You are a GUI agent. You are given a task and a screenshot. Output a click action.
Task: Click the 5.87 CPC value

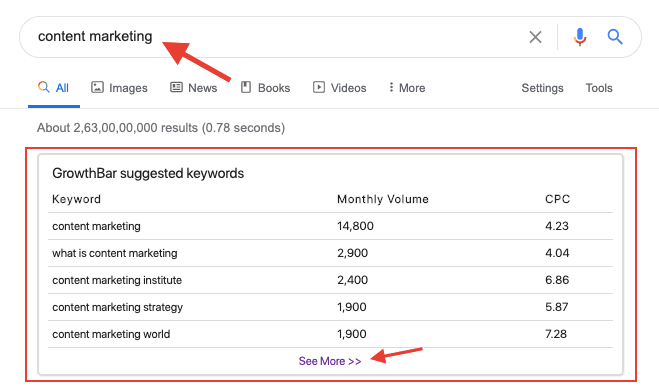coord(556,307)
